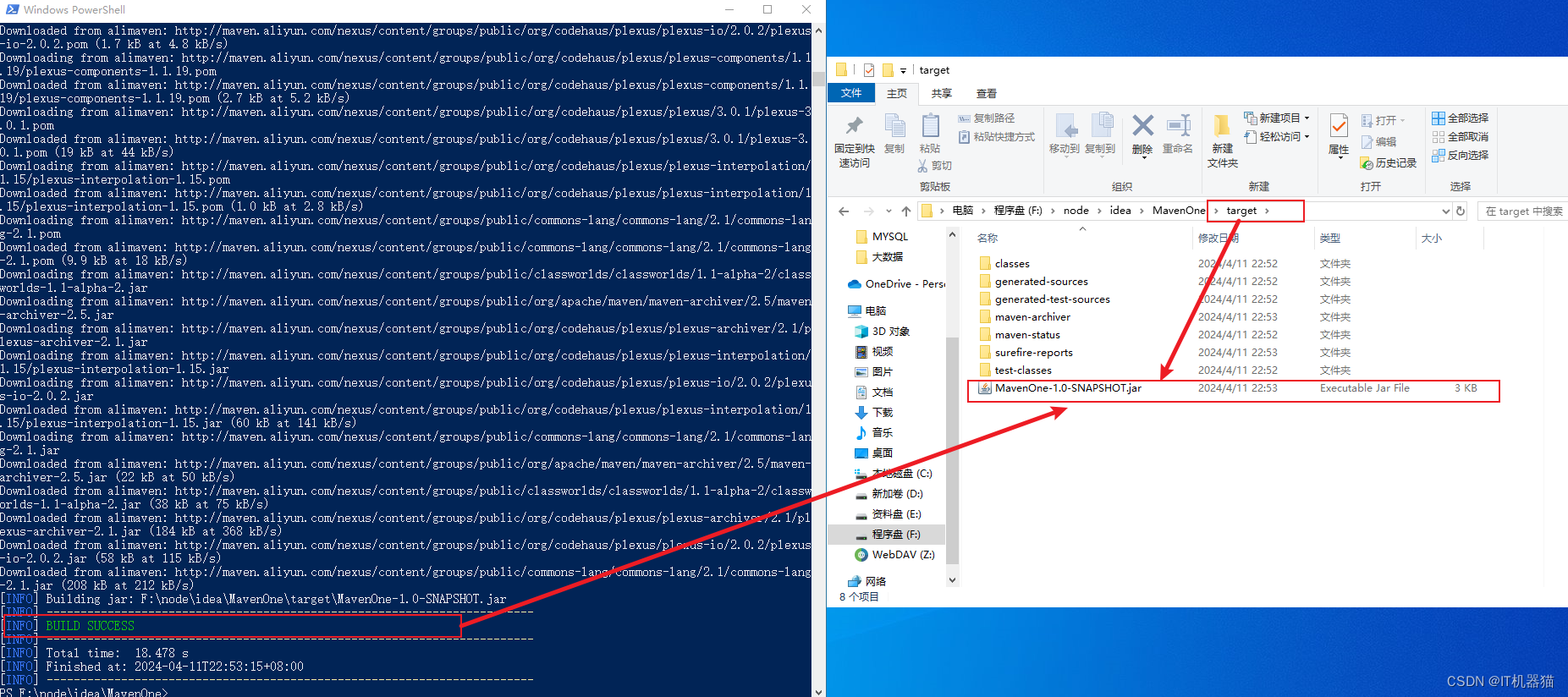The width and height of the screenshot is (1568, 697).
Task: Select the MavenOne-1.0-SNAPSHOT.jar file
Action: click(x=1234, y=388)
